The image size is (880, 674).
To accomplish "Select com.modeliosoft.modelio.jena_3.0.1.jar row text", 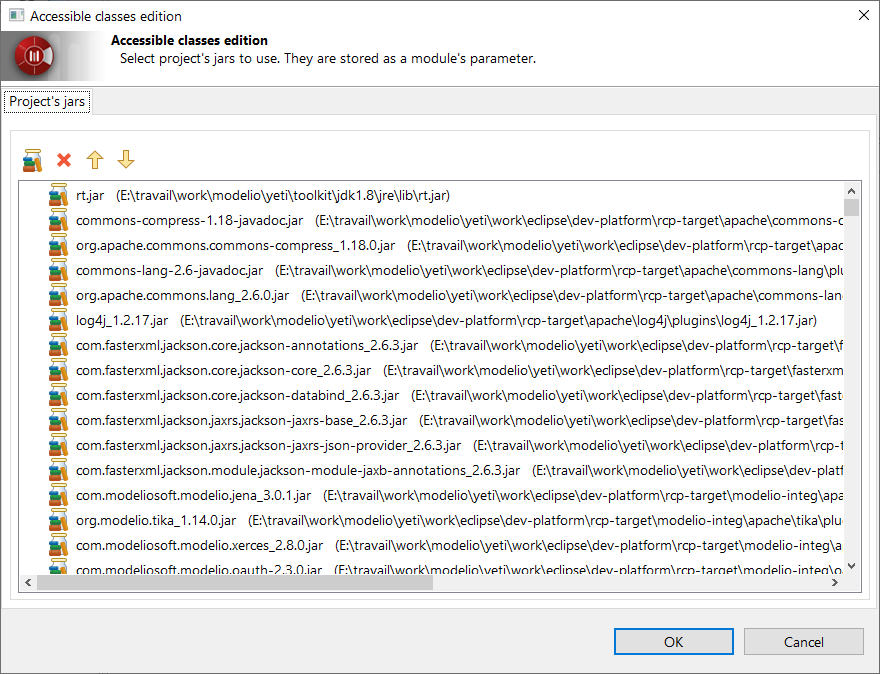I will [x=459, y=495].
